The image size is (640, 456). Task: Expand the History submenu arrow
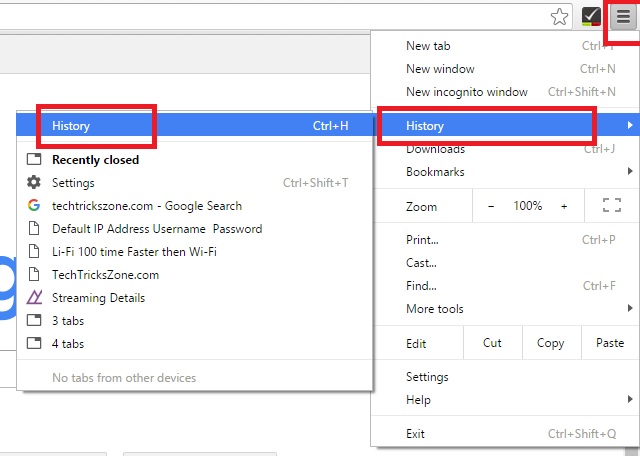click(x=629, y=126)
